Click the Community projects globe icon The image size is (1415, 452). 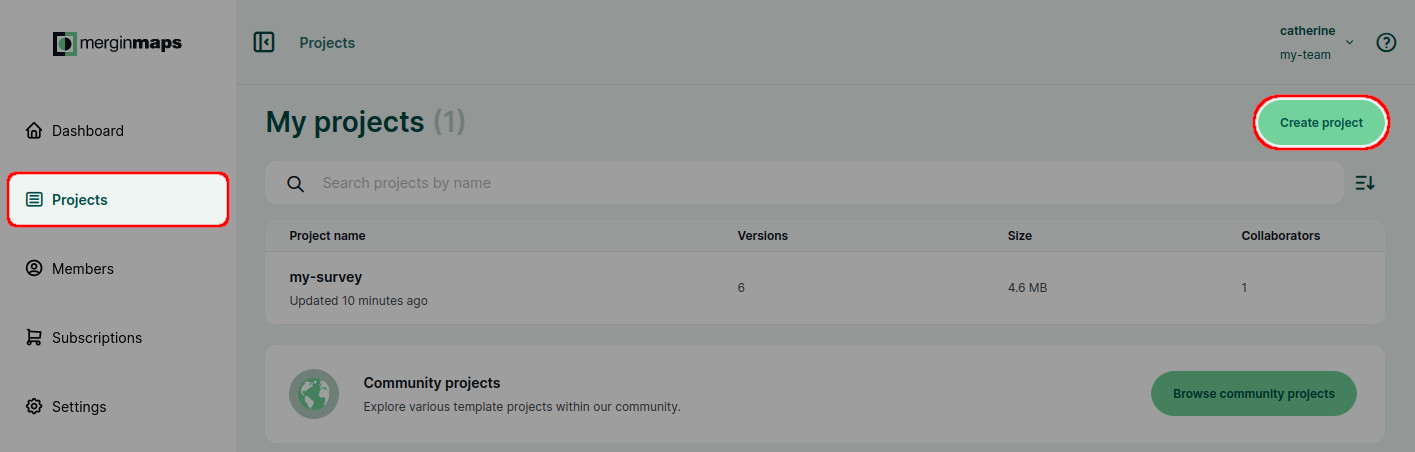314,394
